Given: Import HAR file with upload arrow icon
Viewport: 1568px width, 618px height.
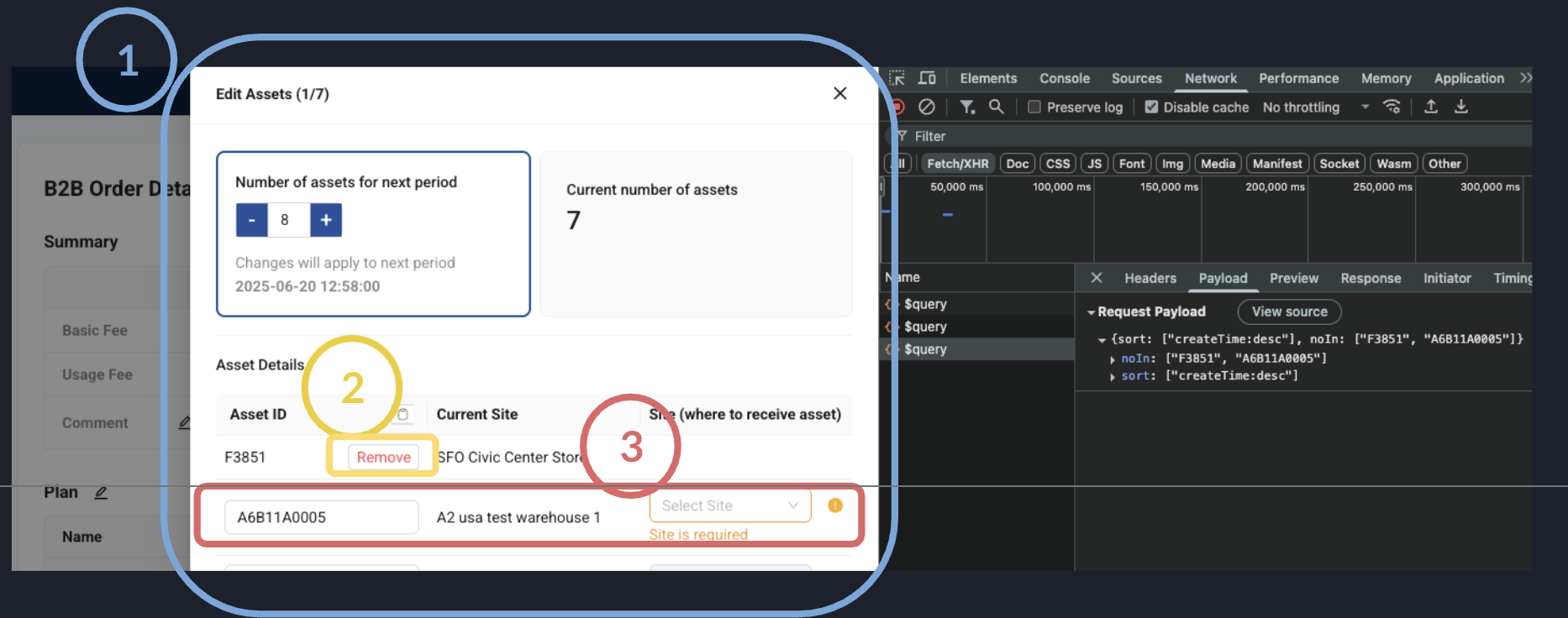Looking at the screenshot, I should [1431, 107].
